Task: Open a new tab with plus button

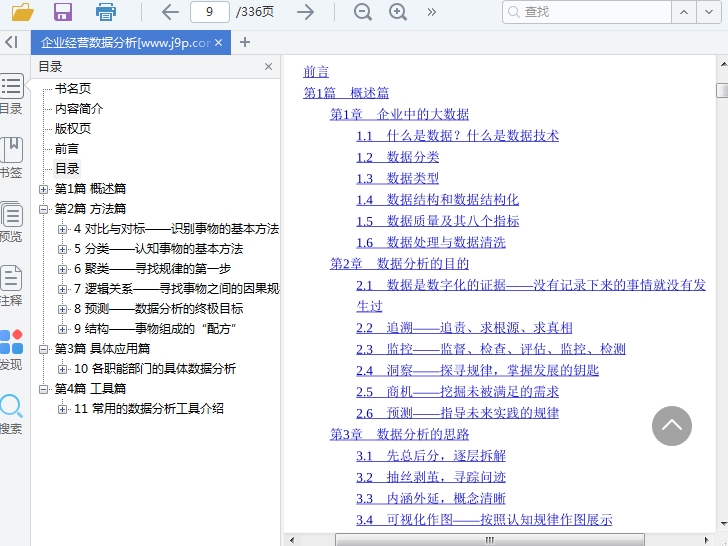Action: pyautogui.click(x=245, y=42)
